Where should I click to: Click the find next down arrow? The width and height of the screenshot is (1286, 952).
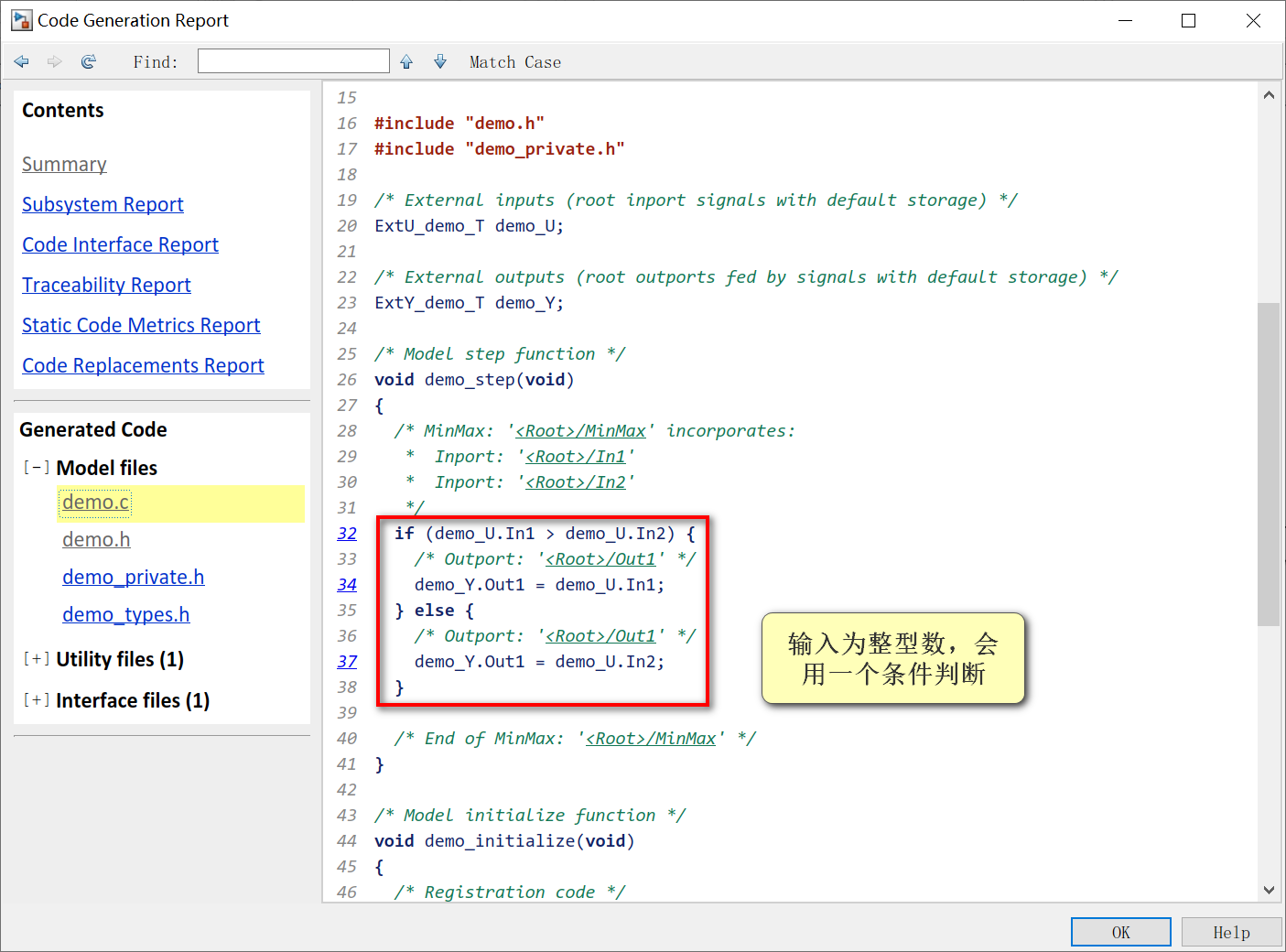click(440, 61)
